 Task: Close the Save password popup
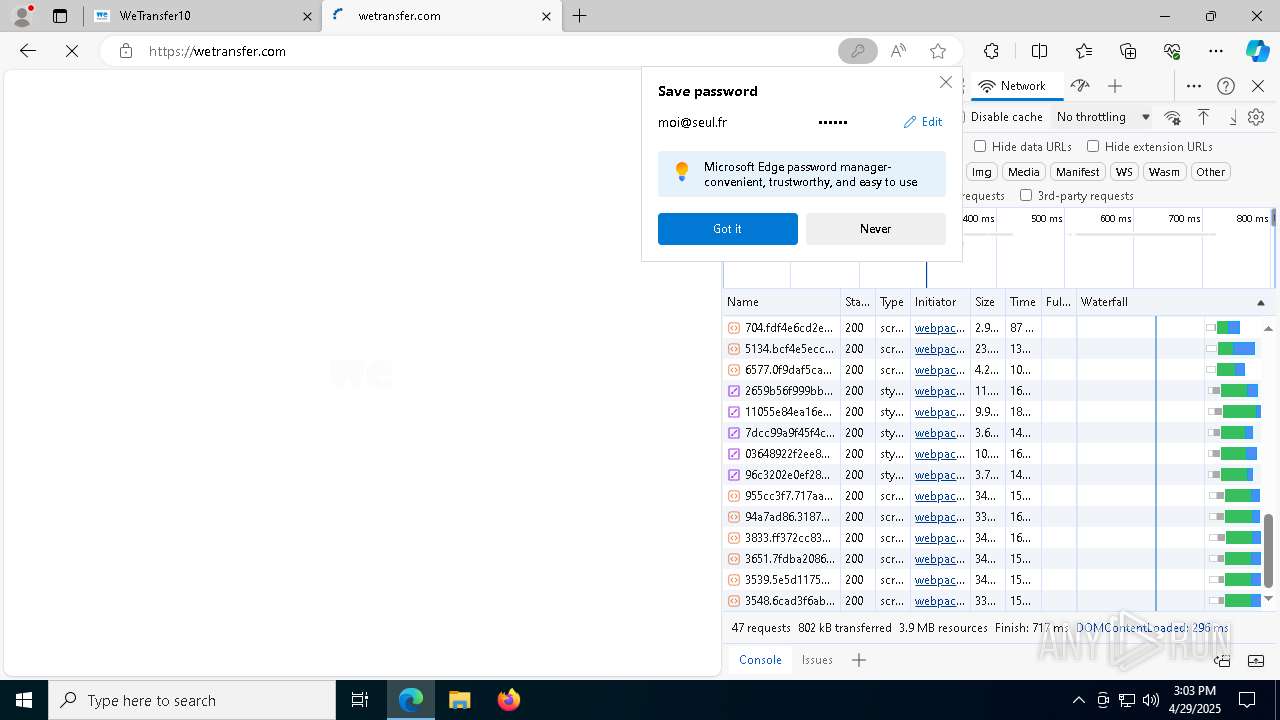point(946,82)
